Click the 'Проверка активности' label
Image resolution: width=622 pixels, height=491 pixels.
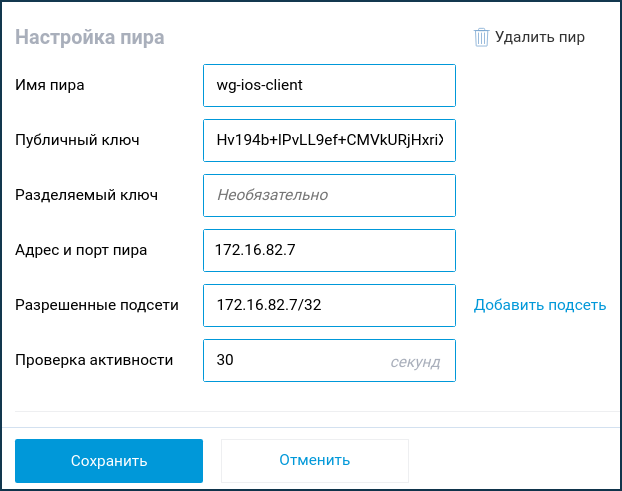pos(94,360)
